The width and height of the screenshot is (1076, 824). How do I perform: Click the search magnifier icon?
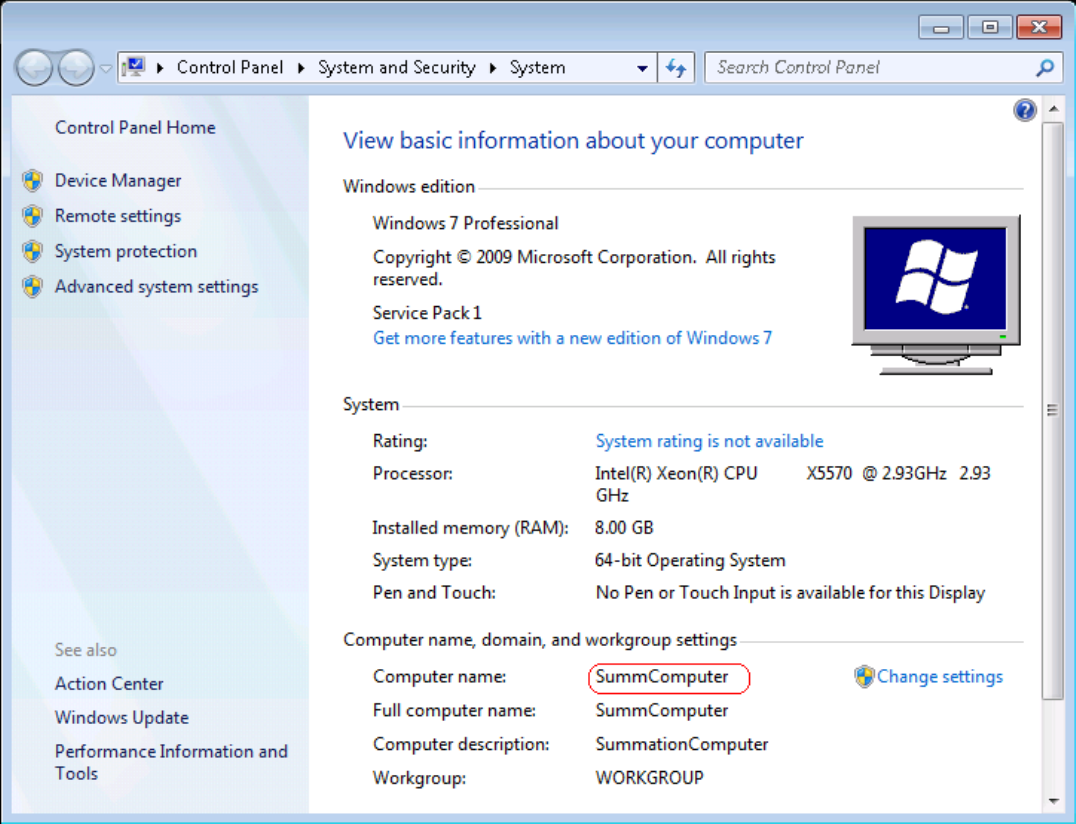click(x=1044, y=68)
